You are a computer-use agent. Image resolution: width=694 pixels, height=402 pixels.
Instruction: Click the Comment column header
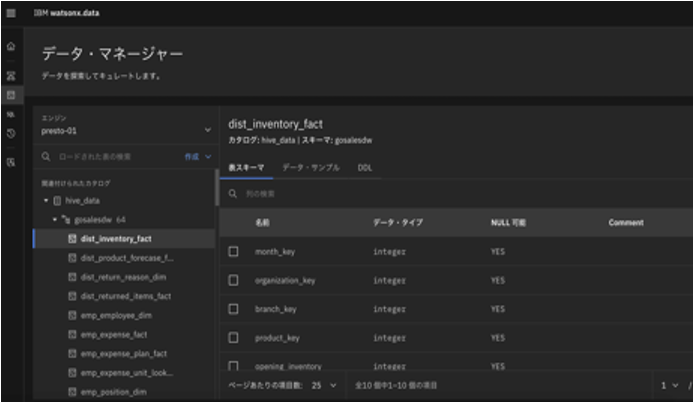click(x=626, y=223)
